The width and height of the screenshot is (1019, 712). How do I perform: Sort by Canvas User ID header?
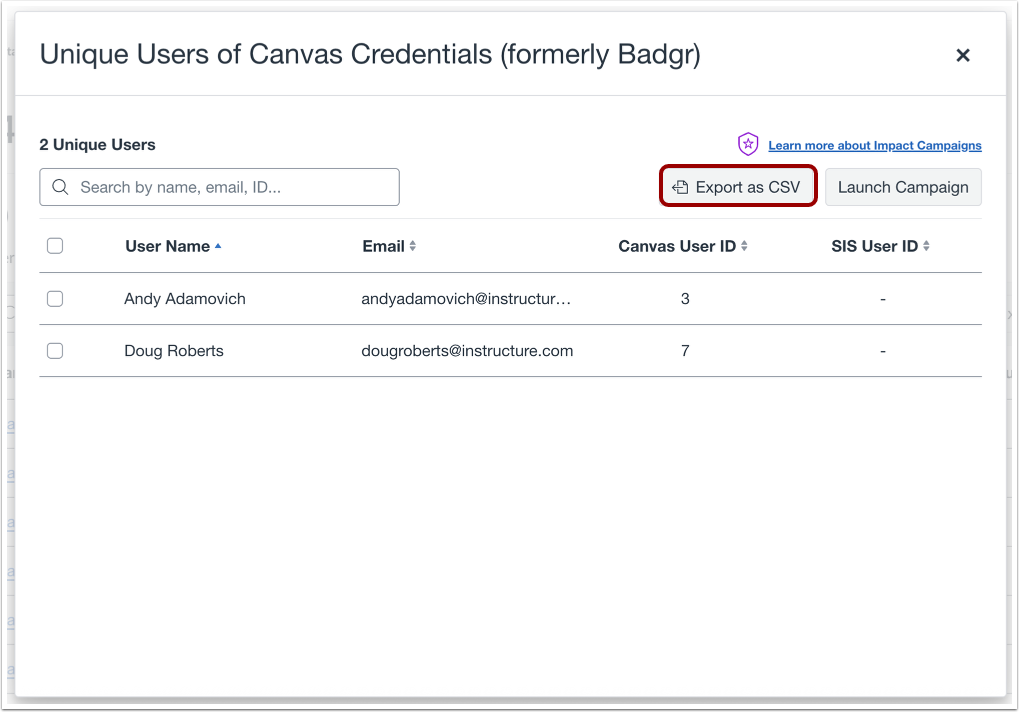(x=677, y=246)
